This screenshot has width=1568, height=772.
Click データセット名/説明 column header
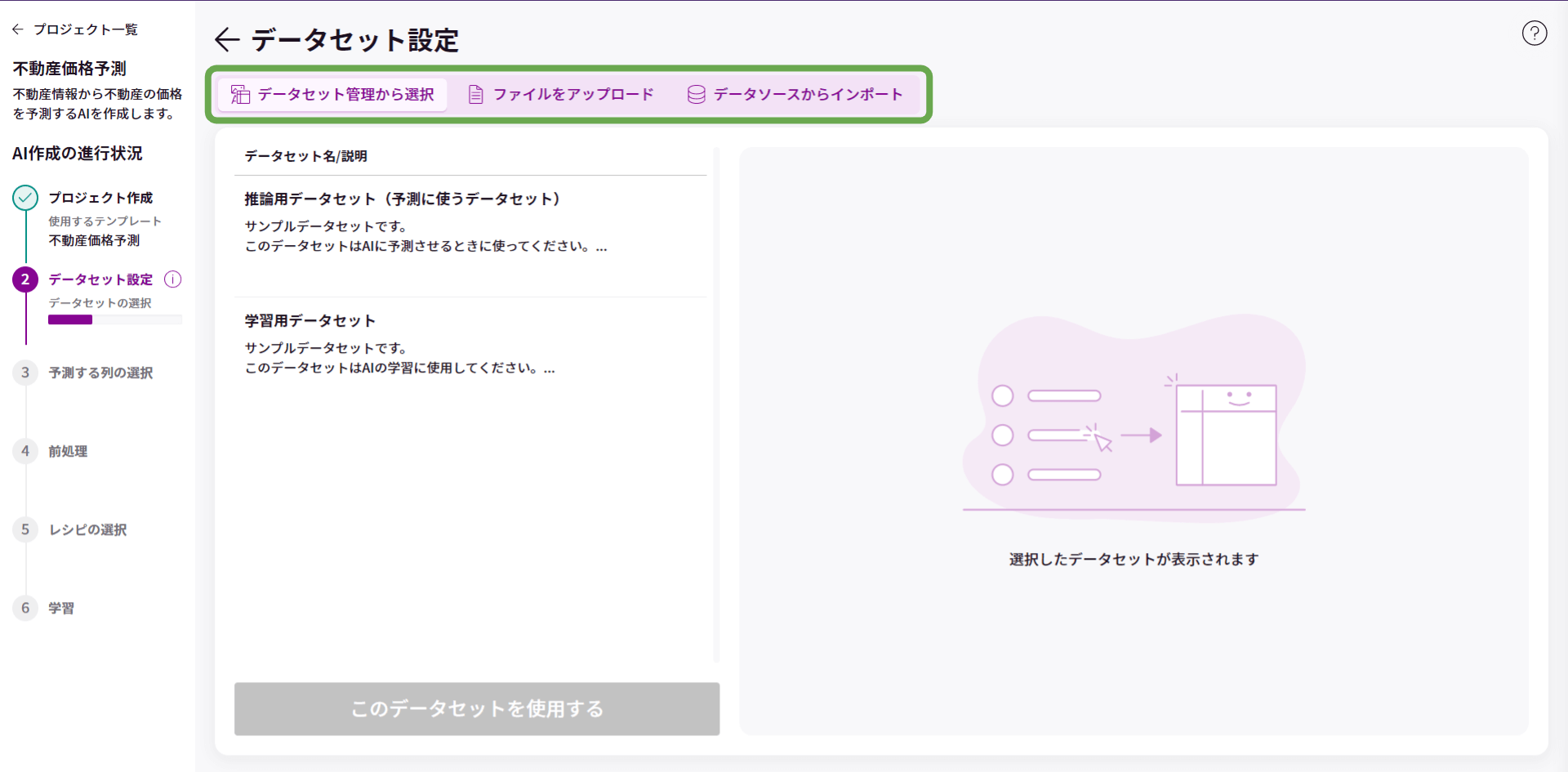pyautogui.click(x=305, y=156)
